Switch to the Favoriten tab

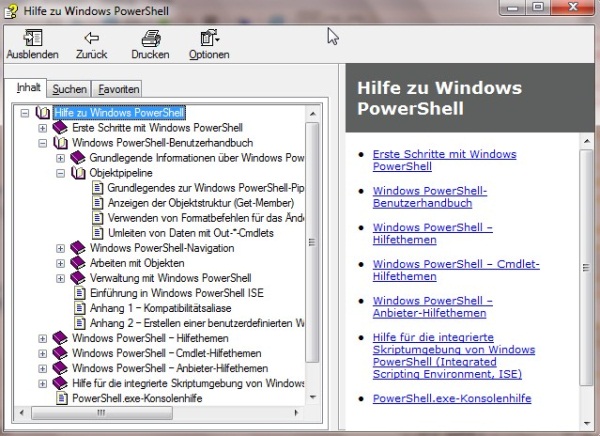click(118, 89)
